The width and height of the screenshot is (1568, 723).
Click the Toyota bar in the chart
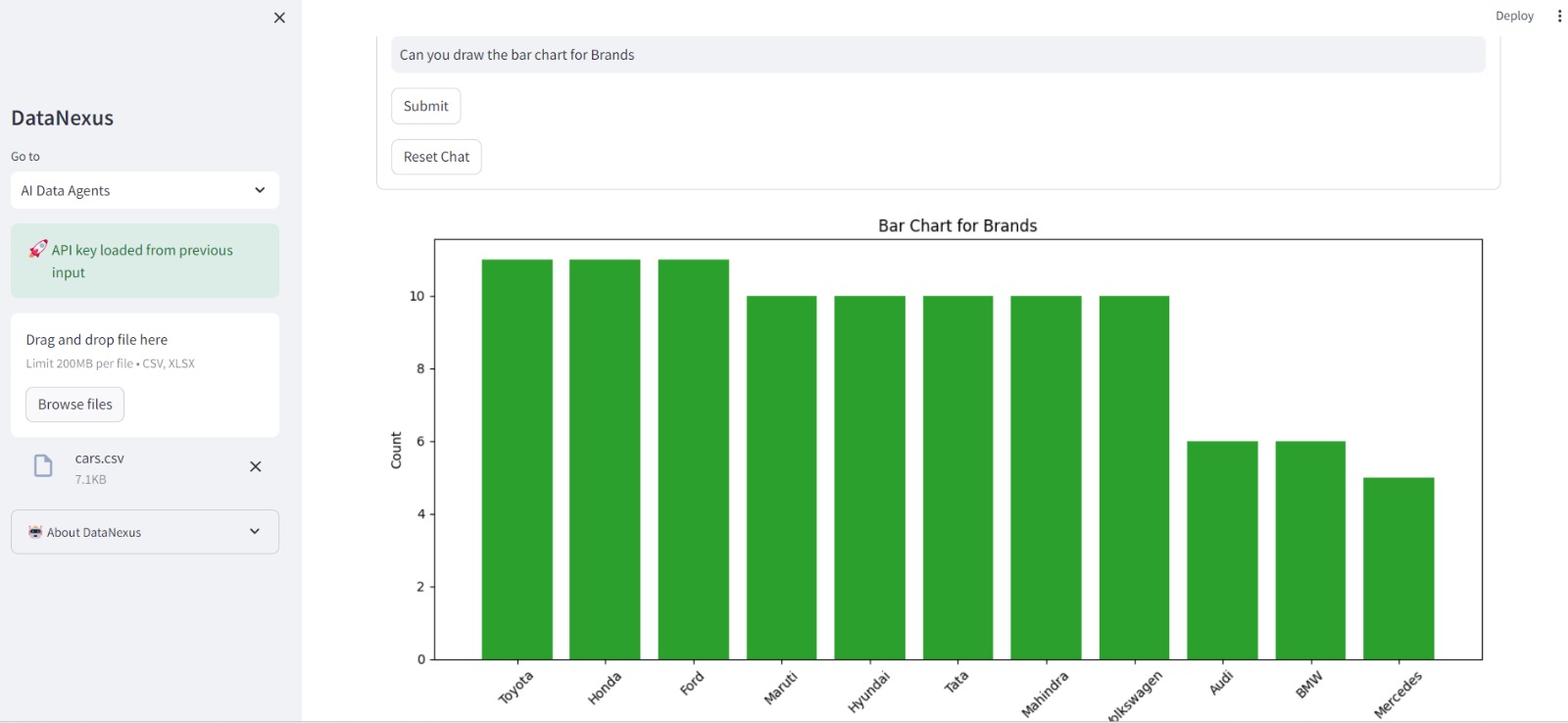click(x=517, y=459)
